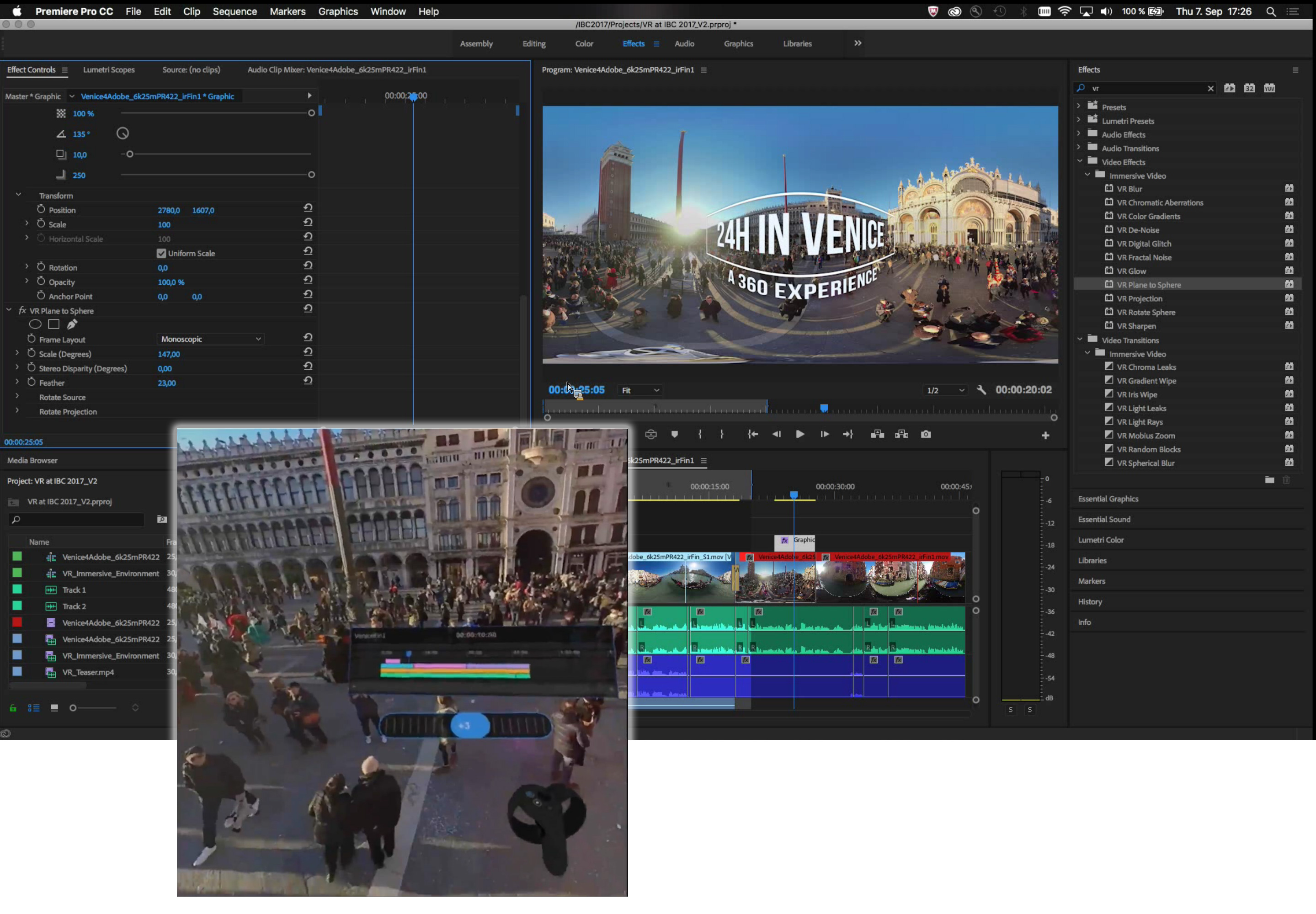Select the pen mask tool under VR Plane to Sphere
Screen dimensions: 1316x914
coord(72,324)
